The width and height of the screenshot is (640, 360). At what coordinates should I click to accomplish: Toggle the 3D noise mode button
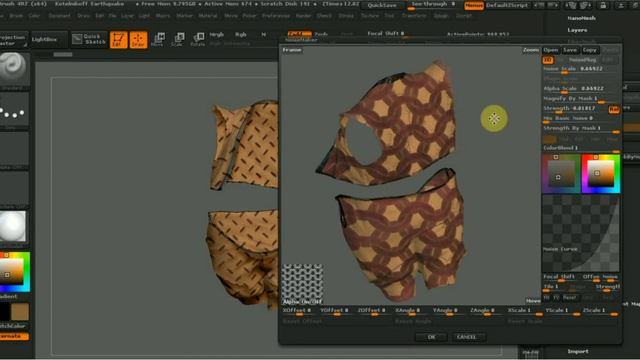(547, 60)
